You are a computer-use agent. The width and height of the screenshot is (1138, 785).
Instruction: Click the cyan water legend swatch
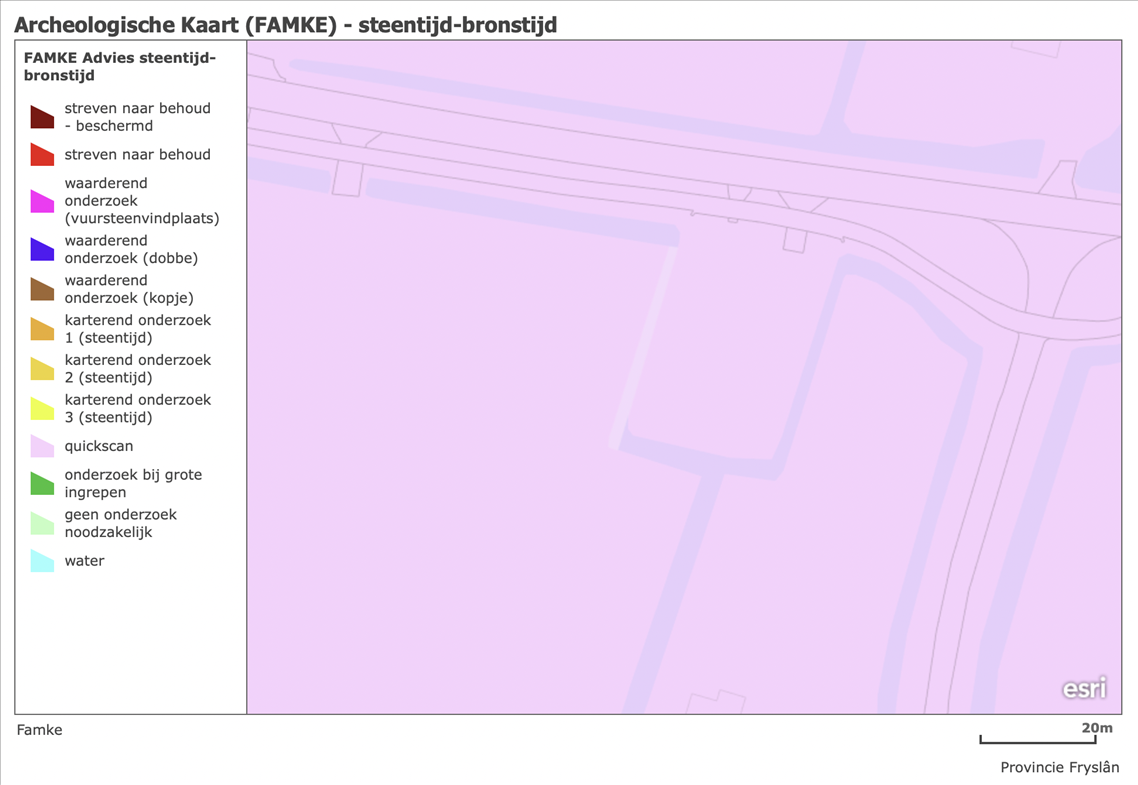click(x=42, y=561)
